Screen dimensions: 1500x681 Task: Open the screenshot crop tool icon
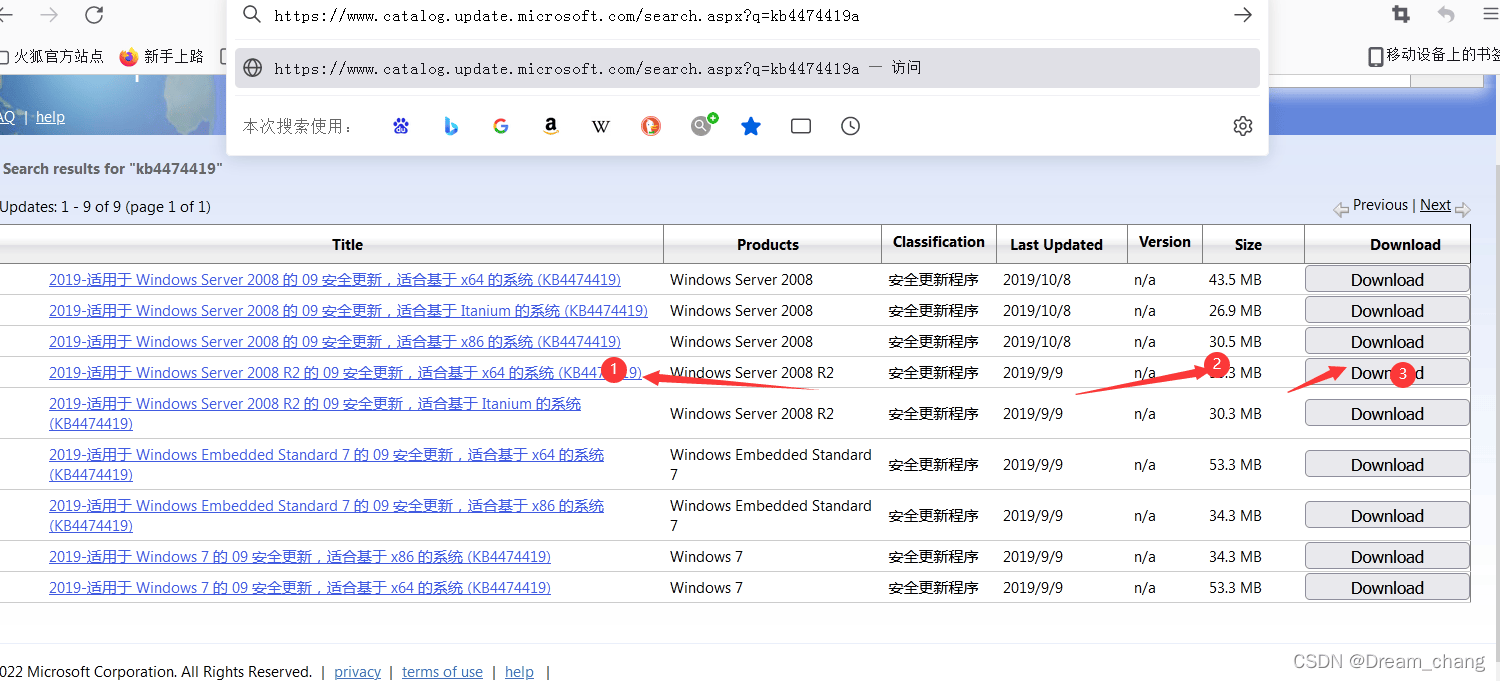[x=1401, y=15]
